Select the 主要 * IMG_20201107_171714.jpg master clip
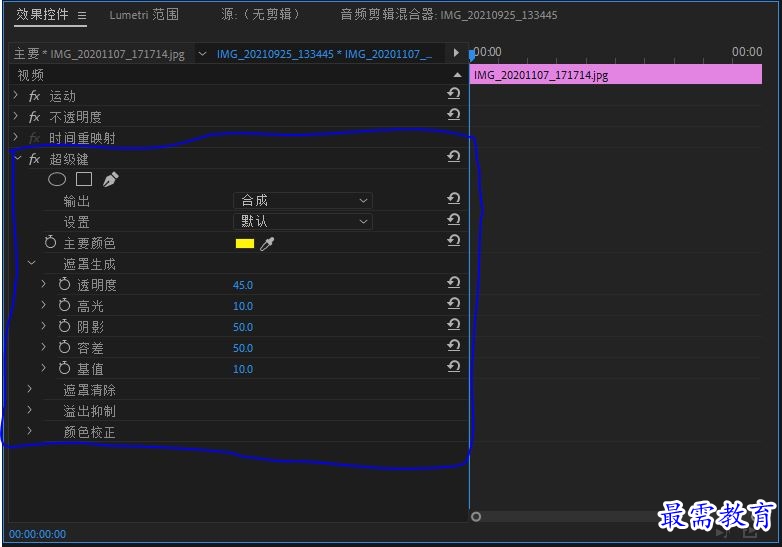Screen dimensions: 782x547 pos(99,54)
